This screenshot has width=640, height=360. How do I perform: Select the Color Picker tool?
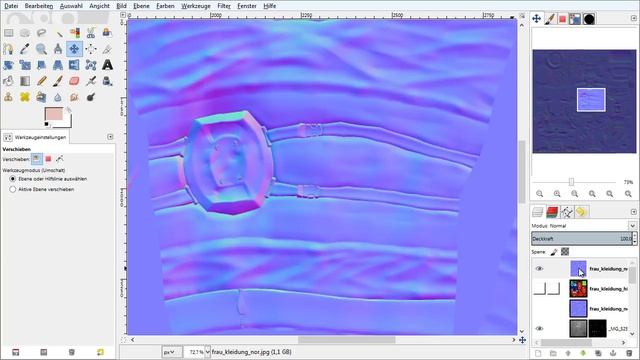pyautogui.click(x=25, y=49)
